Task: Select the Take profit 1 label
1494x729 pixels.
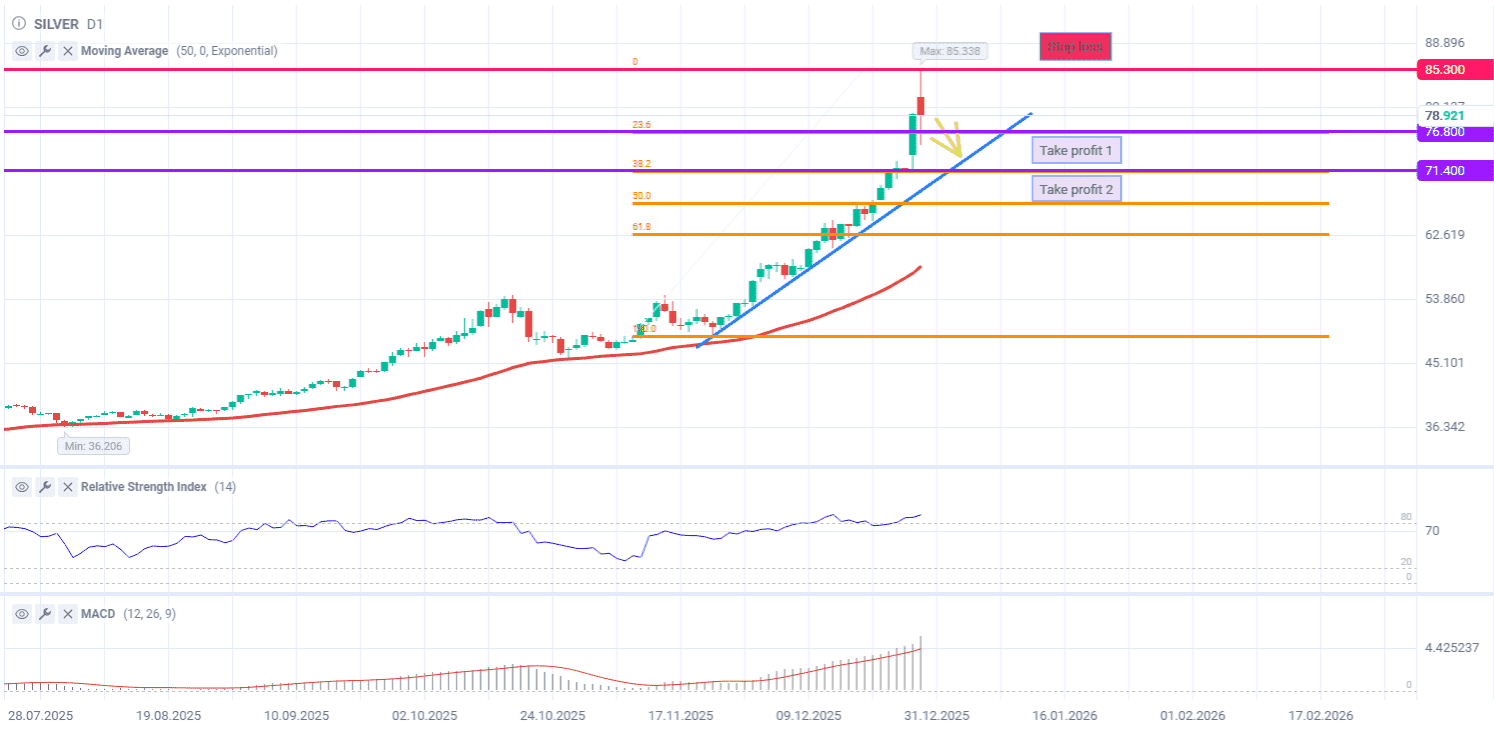Action: click(x=1076, y=151)
